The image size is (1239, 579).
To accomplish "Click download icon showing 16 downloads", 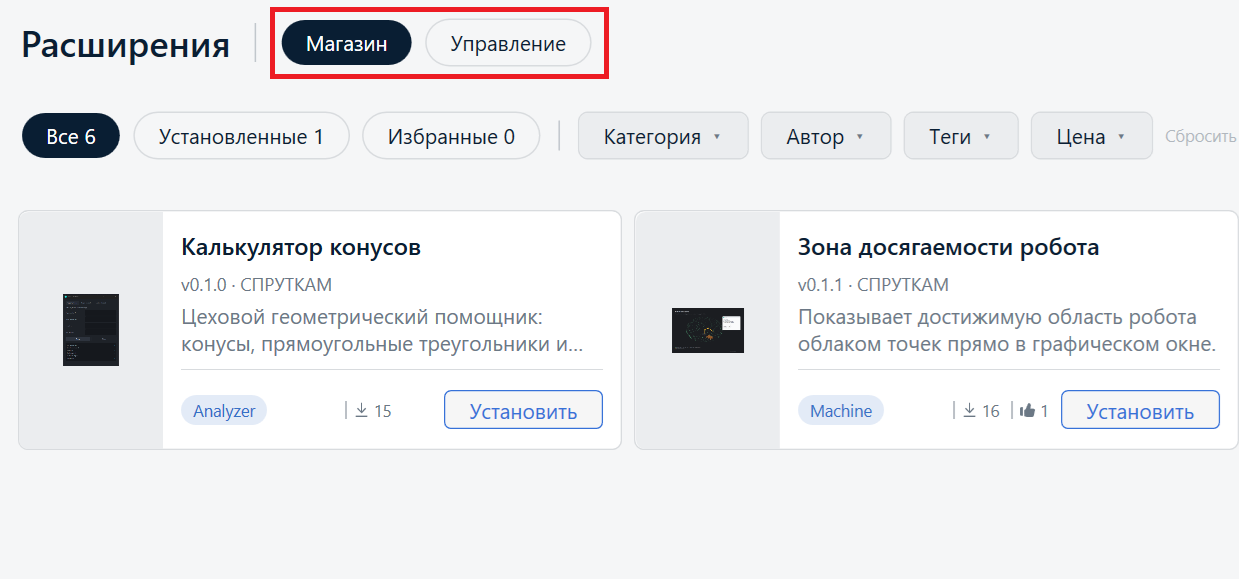I will click(x=970, y=411).
